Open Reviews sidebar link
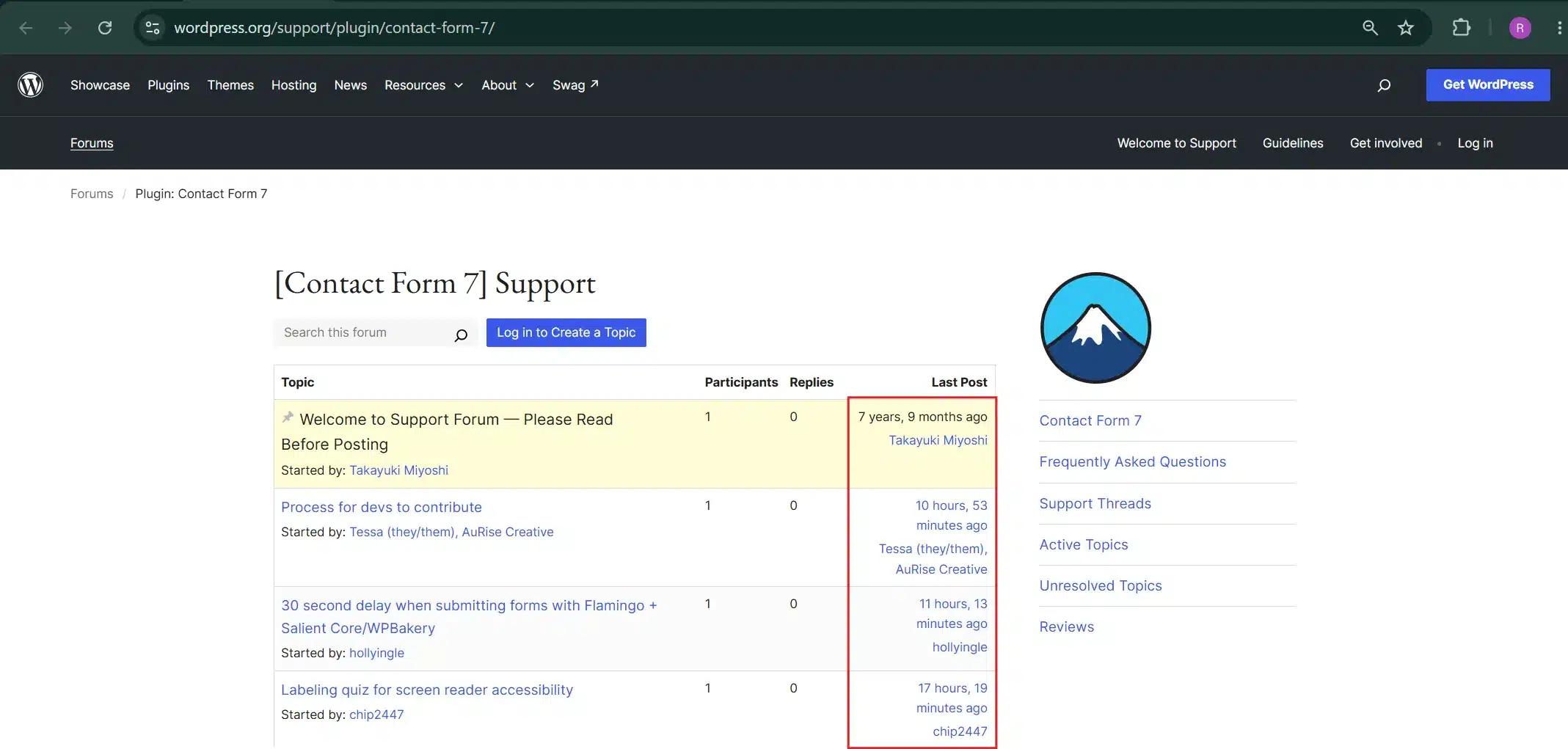Image resolution: width=1568 pixels, height=749 pixels. (x=1066, y=626)
